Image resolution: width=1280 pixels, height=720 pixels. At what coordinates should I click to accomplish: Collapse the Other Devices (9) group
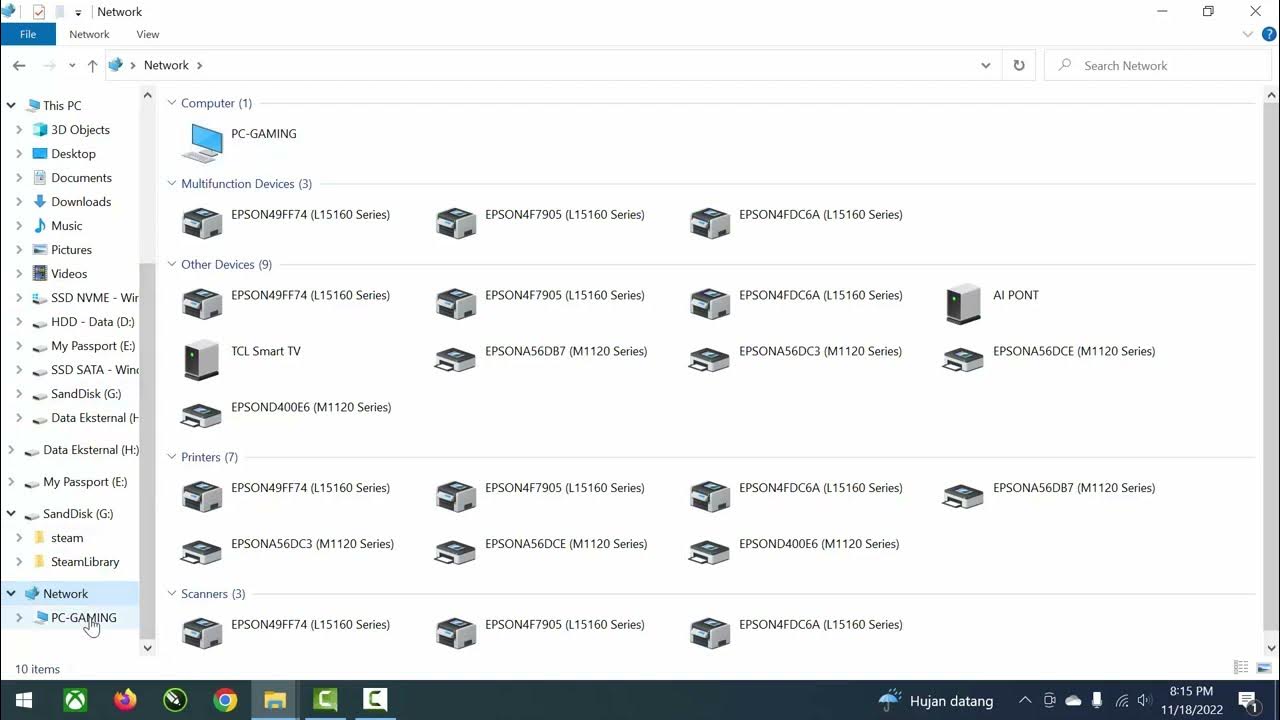[x=172, y=265]
